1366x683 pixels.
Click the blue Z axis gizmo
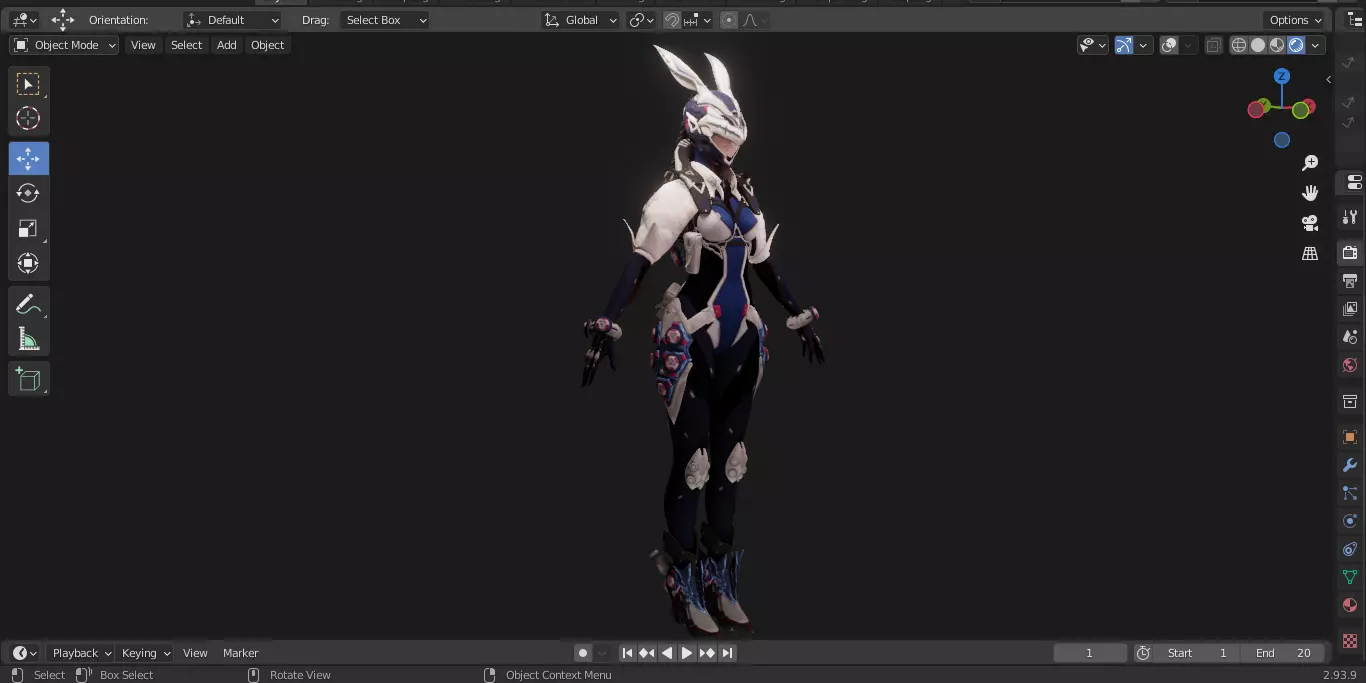[1282, 76]
